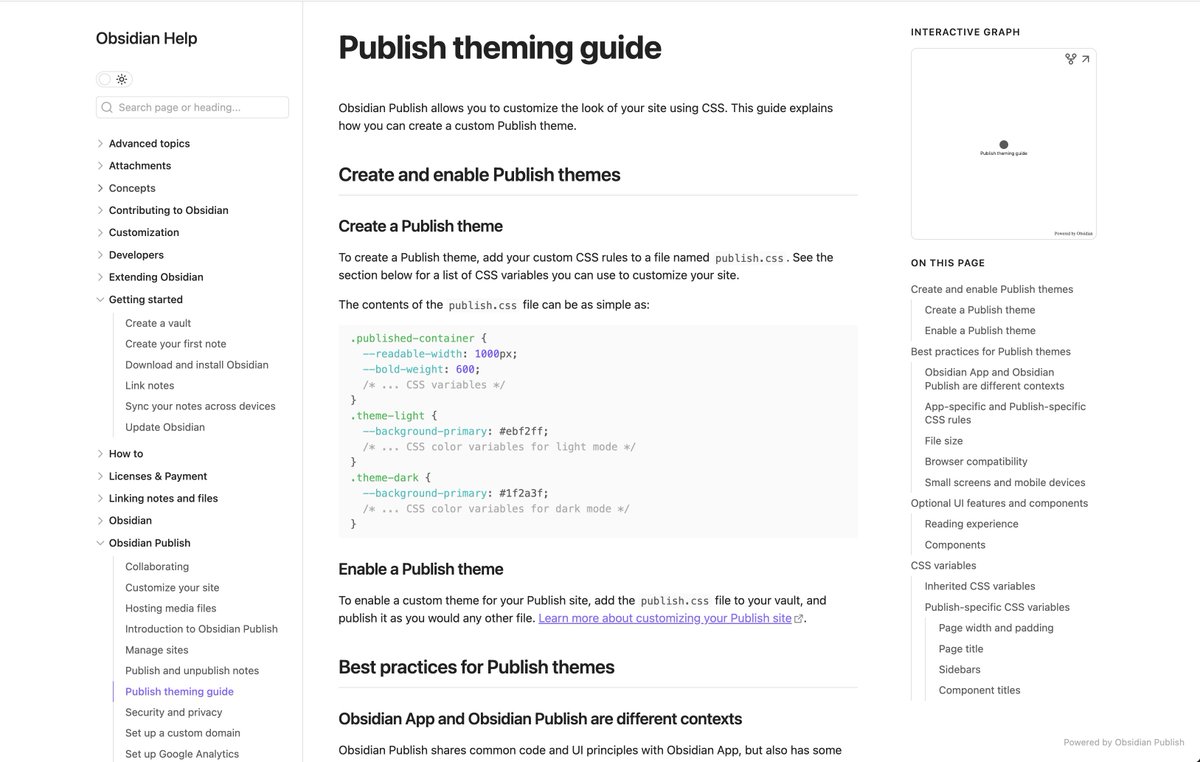Image resolution: width=1200 pixels, height=762 pixels.
Task: Expand the interactive graph with arrow icon
Action: [1086, 59]
